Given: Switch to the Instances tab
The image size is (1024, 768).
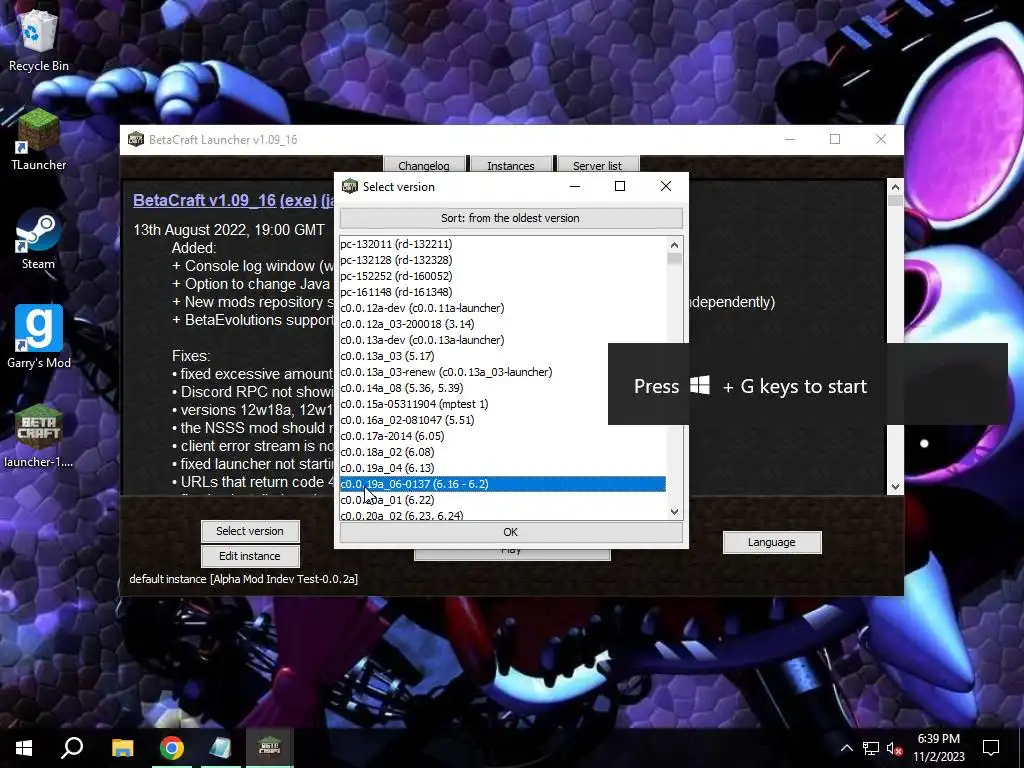Looking at the screenshot, I should click(x=511, y=165).
